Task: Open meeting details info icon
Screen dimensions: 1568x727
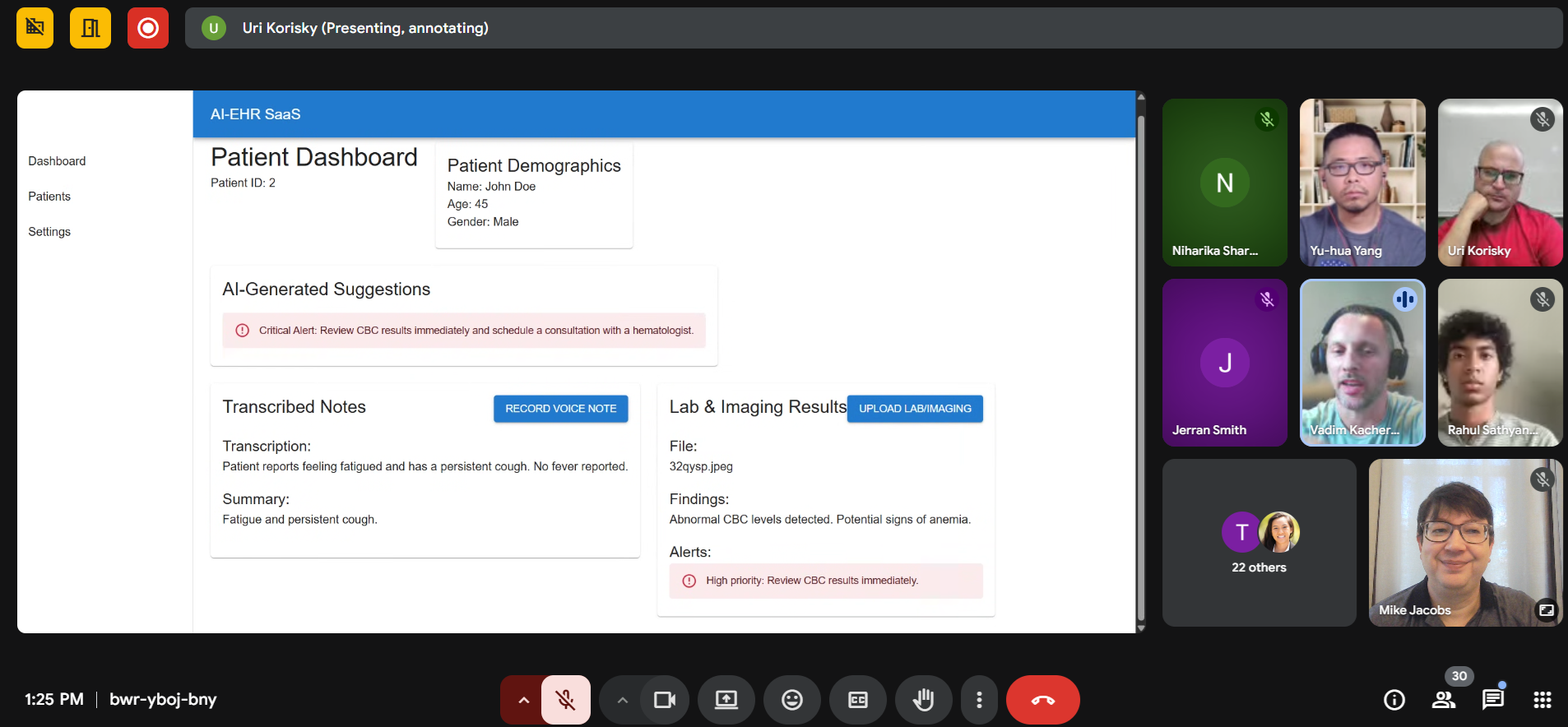Action: pyautogui.click(x=1394, y=700)
